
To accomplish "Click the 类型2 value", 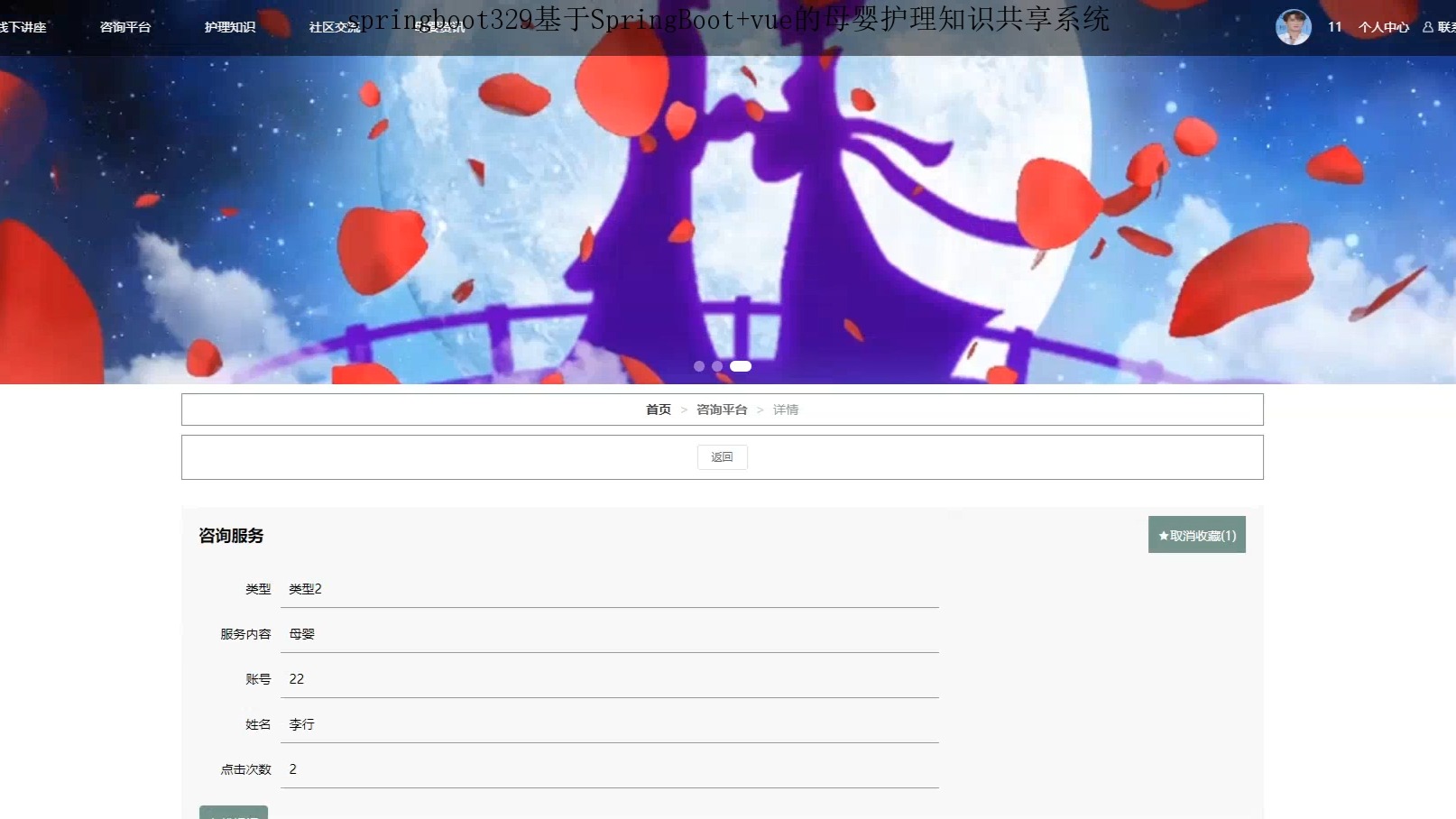I will [305, 589].
